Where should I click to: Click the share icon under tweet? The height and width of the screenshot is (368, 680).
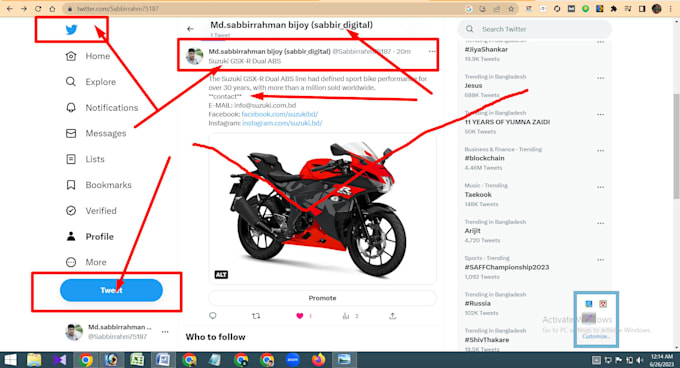[392, 316]
